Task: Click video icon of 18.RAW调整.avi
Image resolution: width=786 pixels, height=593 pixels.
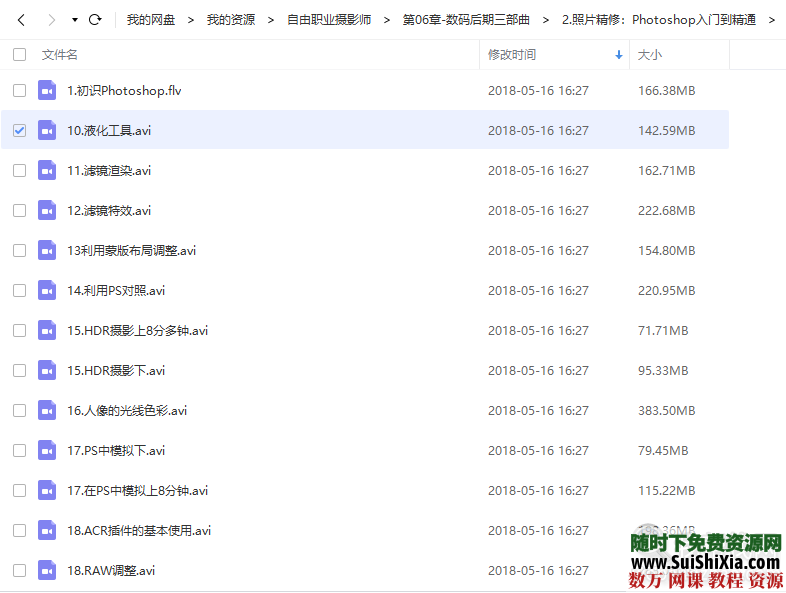Action: [47, 571]
